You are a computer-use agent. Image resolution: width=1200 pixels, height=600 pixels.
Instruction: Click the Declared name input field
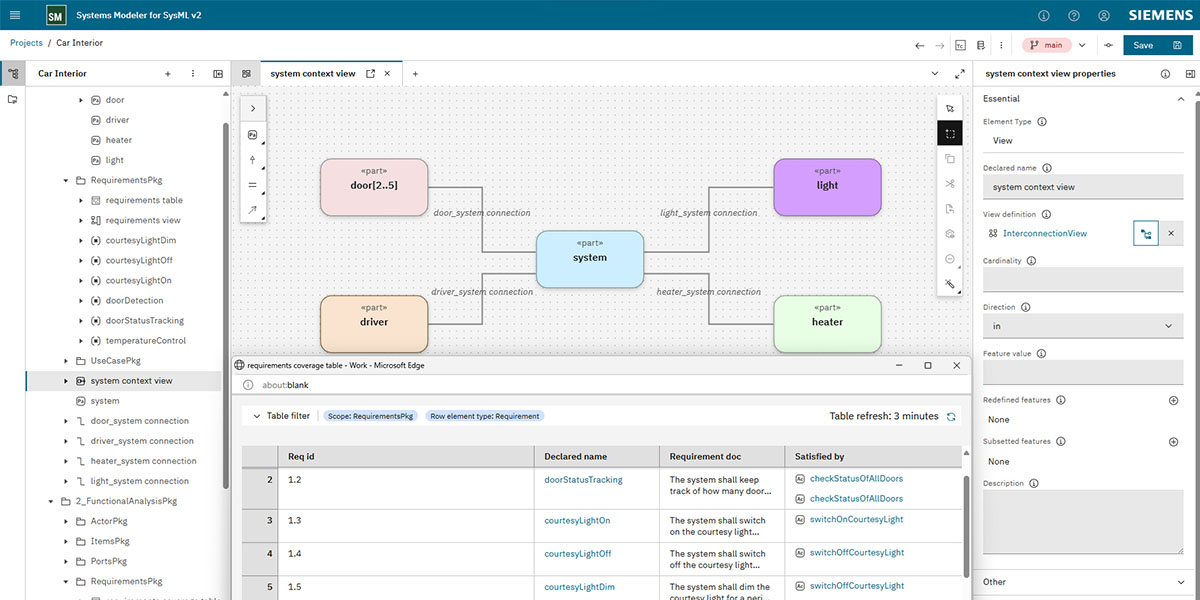coord(1083,187)
